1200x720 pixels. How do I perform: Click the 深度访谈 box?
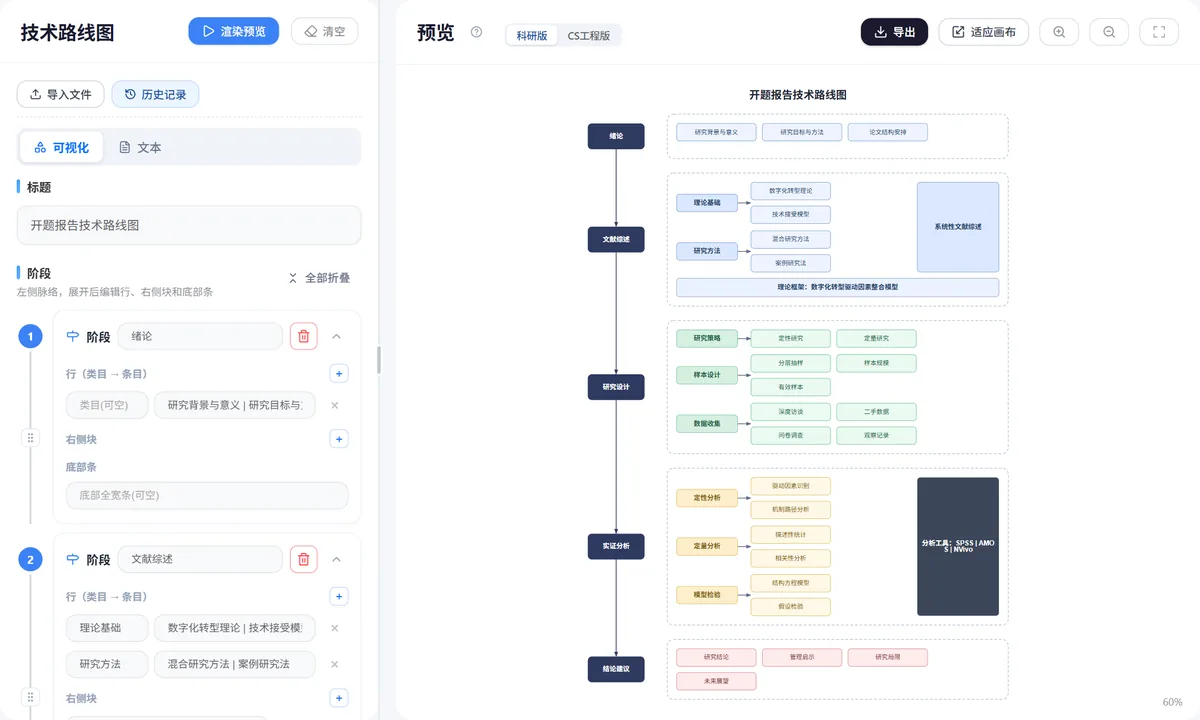[791, 412]
